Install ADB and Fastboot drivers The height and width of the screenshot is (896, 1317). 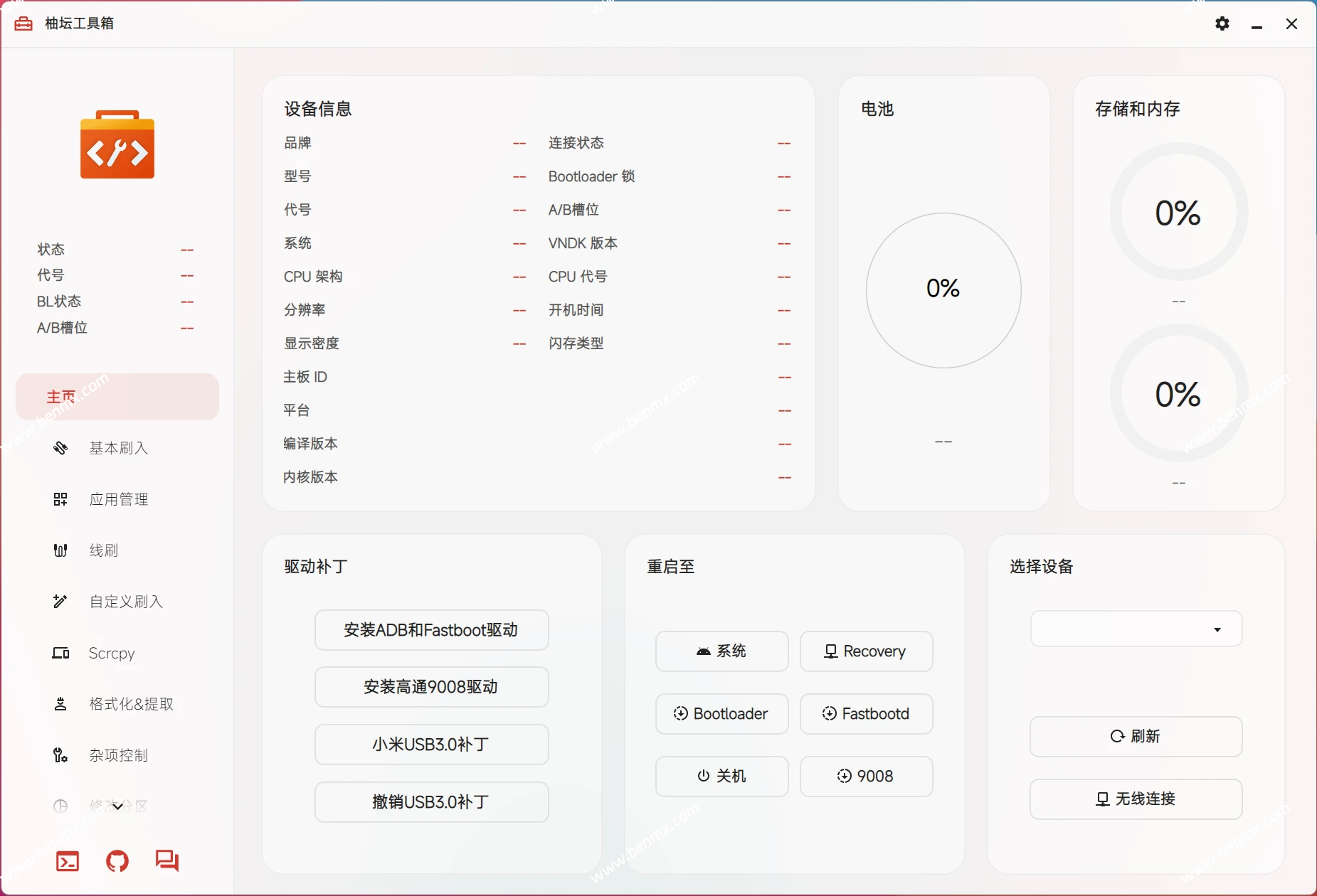pos(431,629)
